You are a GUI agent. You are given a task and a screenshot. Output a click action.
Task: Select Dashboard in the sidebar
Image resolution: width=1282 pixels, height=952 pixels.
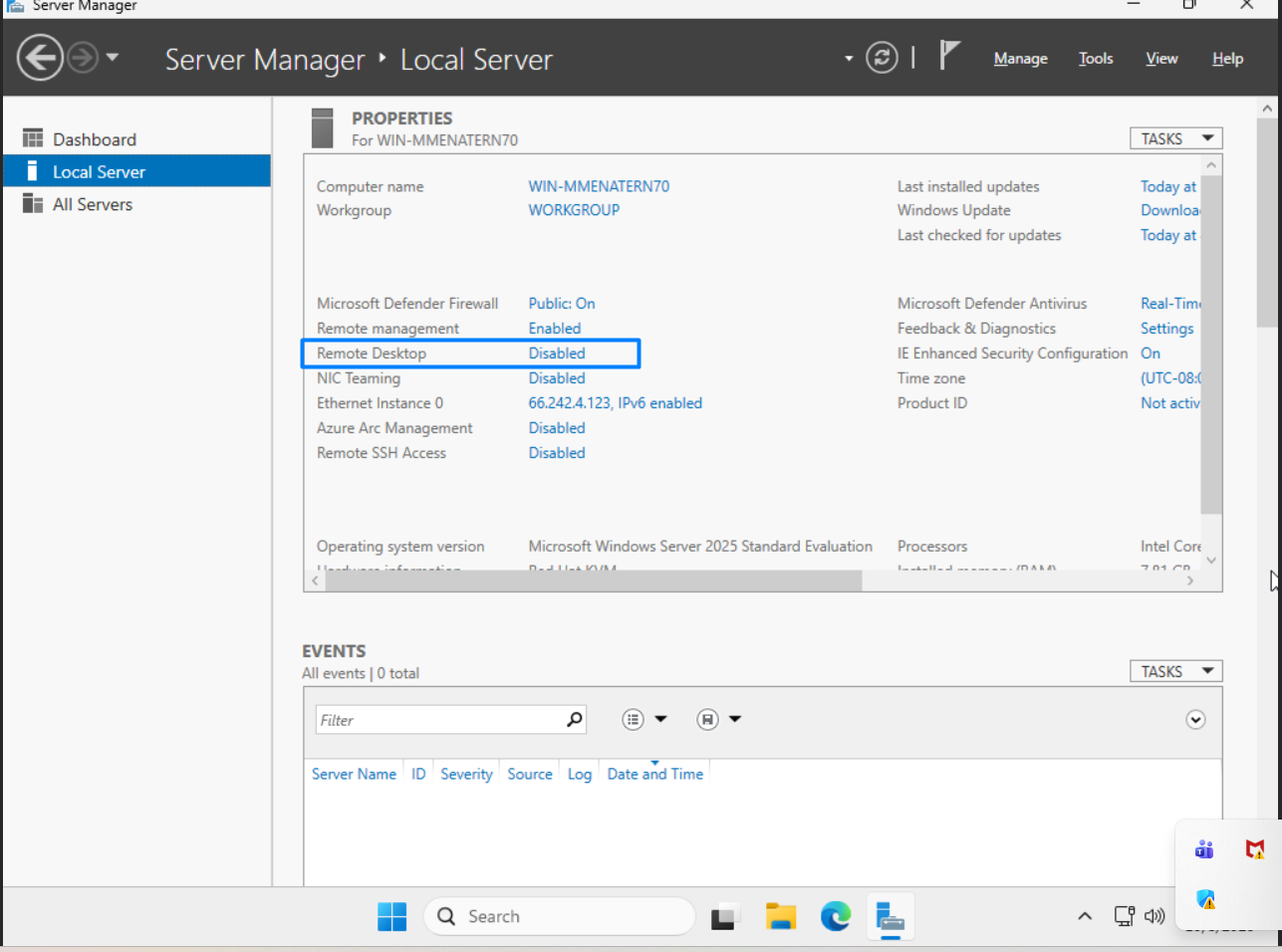point(137,139)
